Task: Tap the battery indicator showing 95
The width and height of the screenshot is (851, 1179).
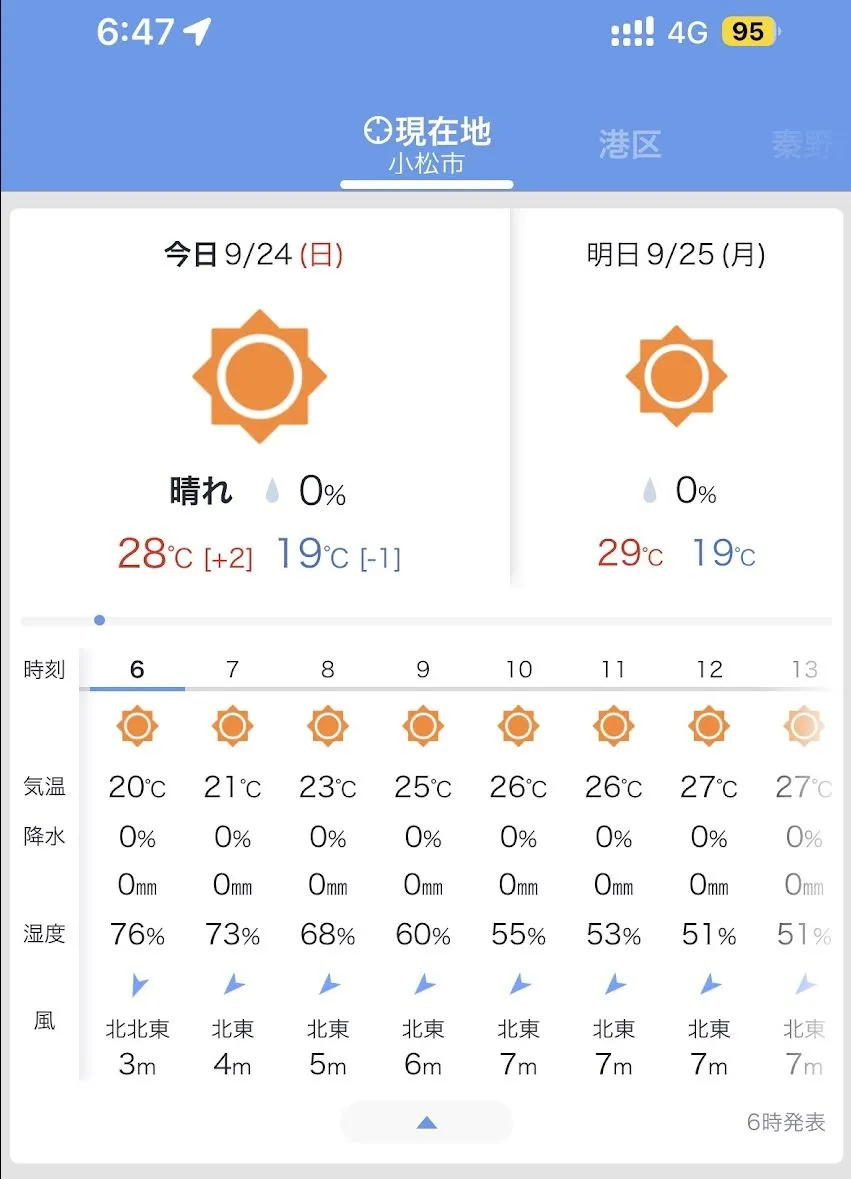Action: pyautogui.click(x=748, y=32)
